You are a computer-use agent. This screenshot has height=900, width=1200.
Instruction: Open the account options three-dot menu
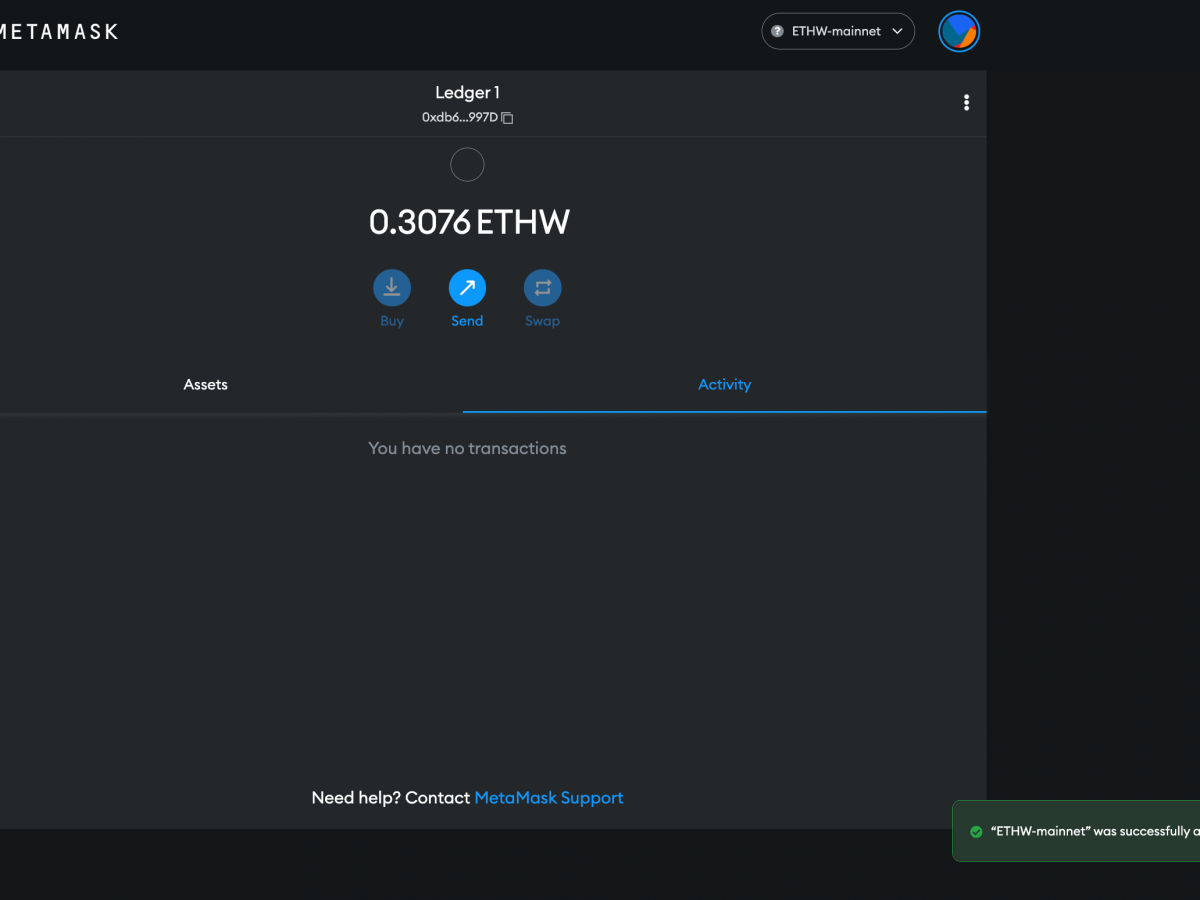966,102
